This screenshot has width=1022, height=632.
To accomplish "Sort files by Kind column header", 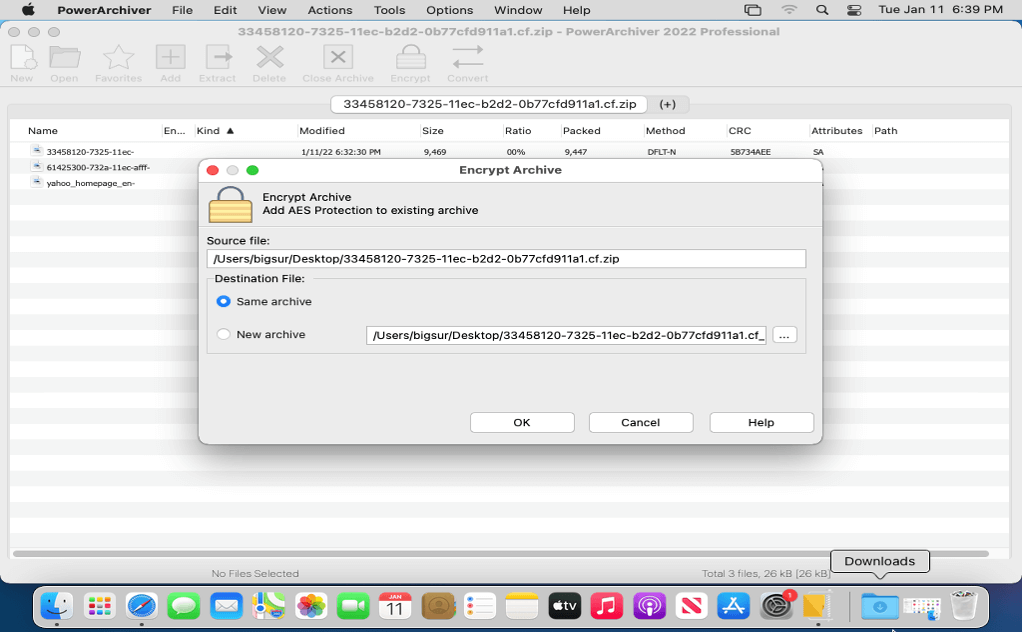I will pyautogui.click(x=215, y=131).
